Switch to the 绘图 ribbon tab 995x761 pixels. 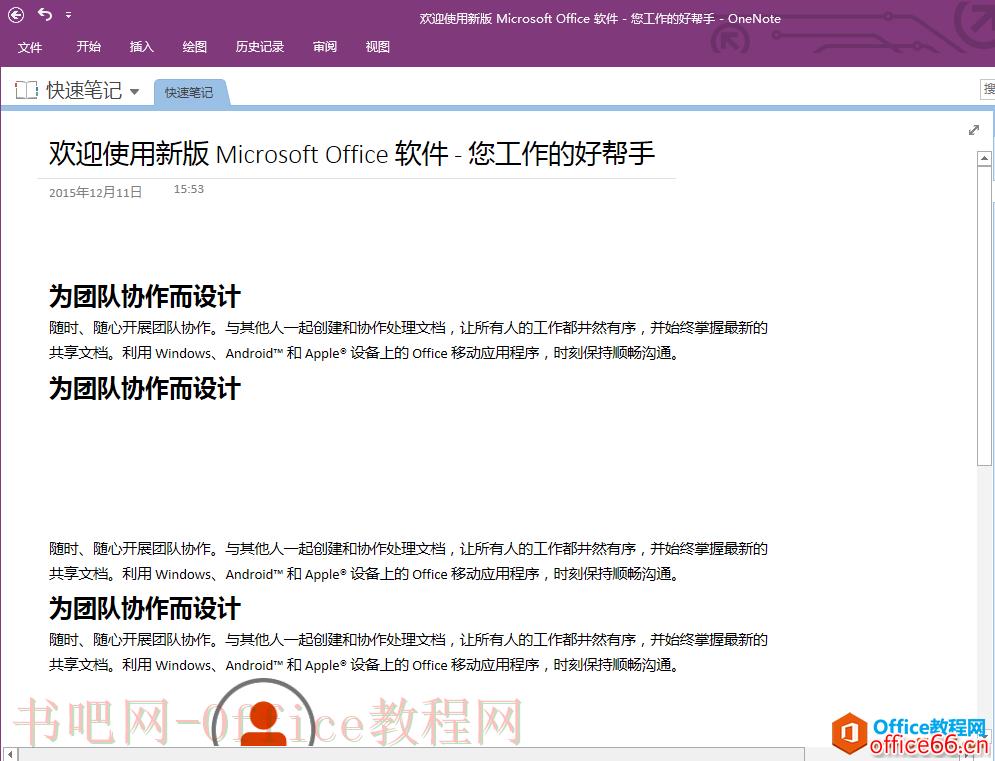click(194, 46)
